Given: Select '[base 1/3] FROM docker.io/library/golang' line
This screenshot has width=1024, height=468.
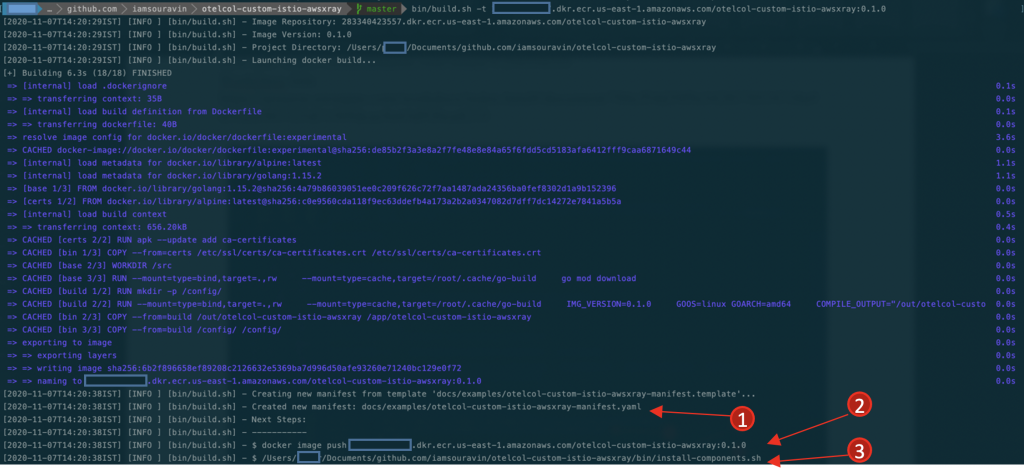Looking at the screenshot, I should click(312, 188).
